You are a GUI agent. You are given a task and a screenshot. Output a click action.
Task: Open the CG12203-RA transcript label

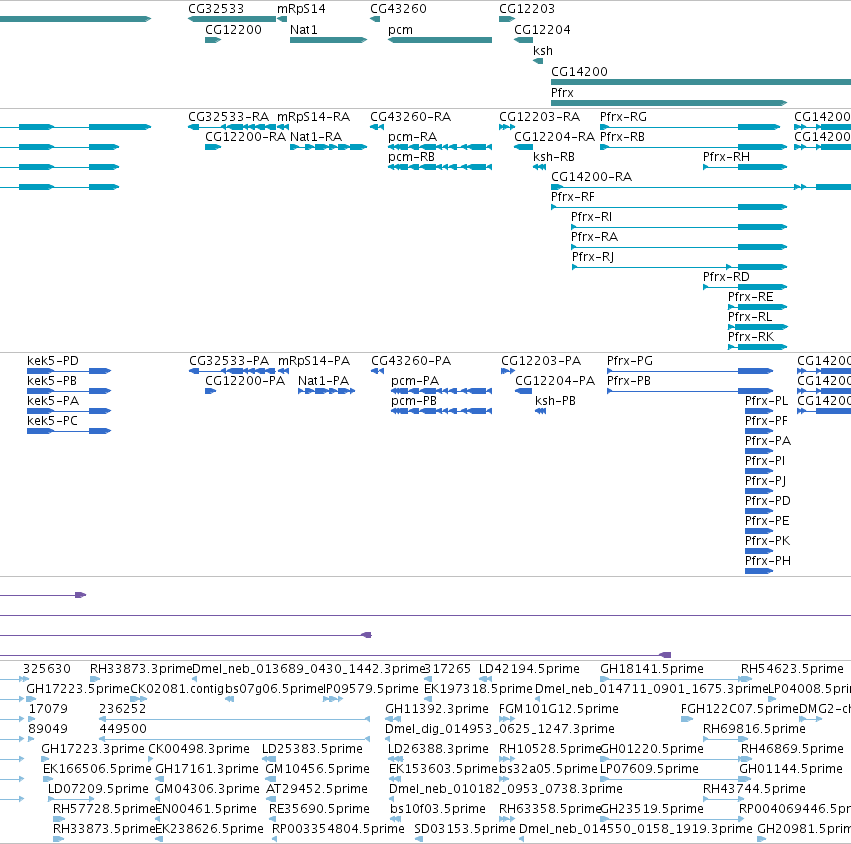(x=539, y=117)
